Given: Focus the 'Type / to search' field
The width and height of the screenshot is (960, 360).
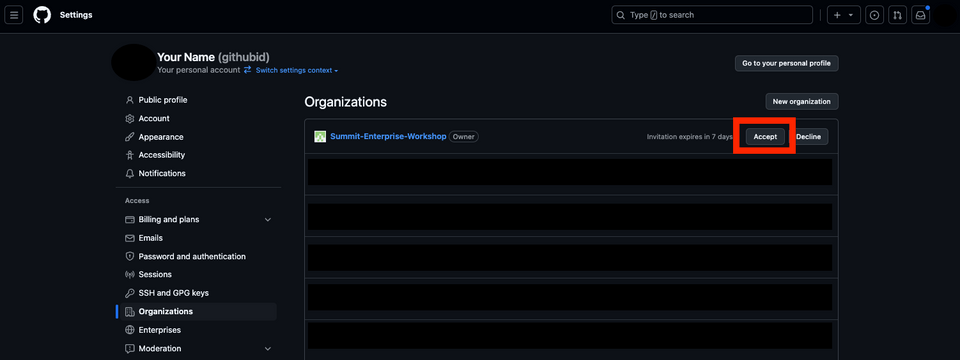Looking at the screenshot, I should (712, 15).
